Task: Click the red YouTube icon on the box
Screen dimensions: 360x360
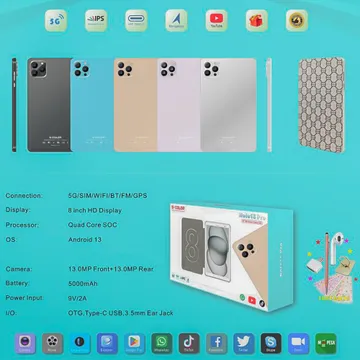Action: coord(252,300)
